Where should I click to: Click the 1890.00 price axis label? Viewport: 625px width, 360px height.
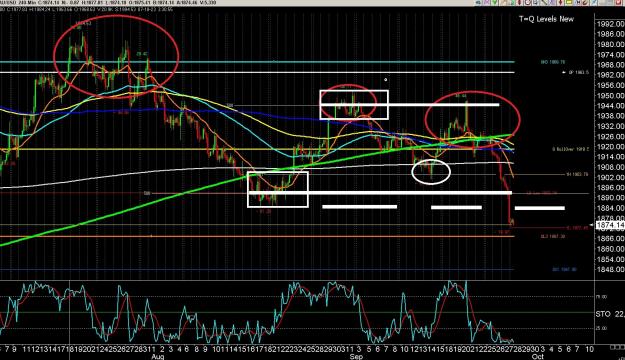tap(610, 198)
